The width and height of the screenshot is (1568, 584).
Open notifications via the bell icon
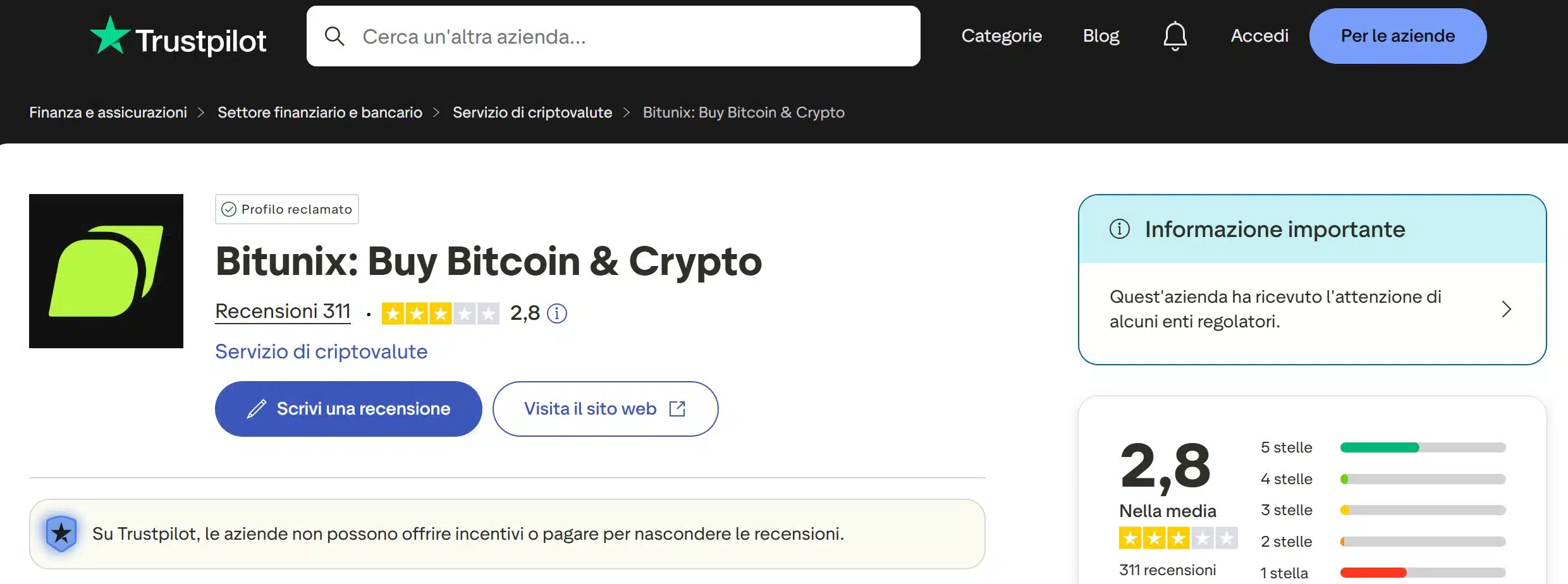pyautogui.click(x=1175, y=36)
